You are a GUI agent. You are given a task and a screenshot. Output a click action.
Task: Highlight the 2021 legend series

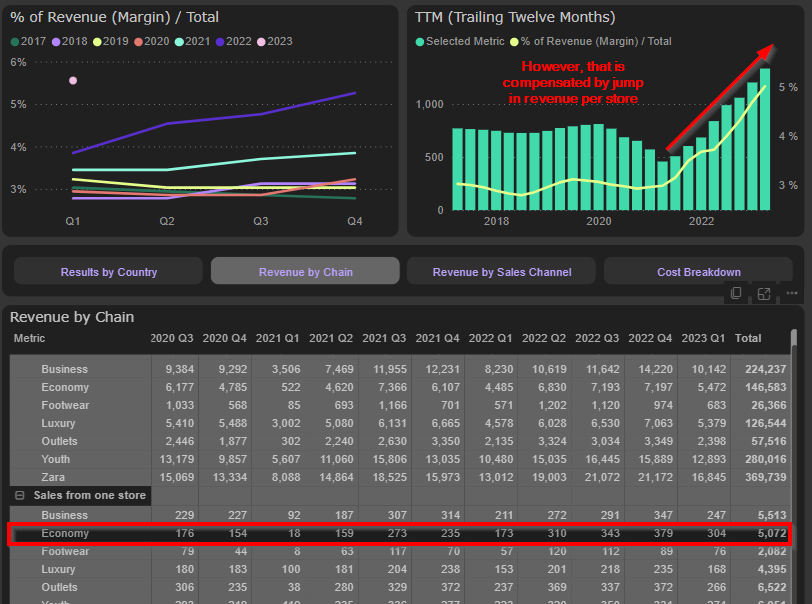click(179, 41)
